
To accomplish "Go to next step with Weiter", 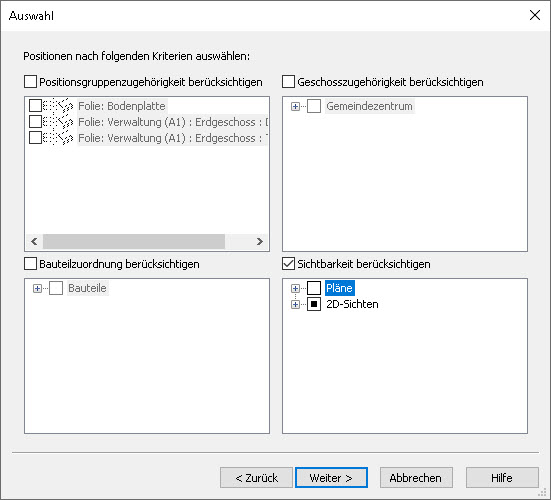I will (331, 478).
